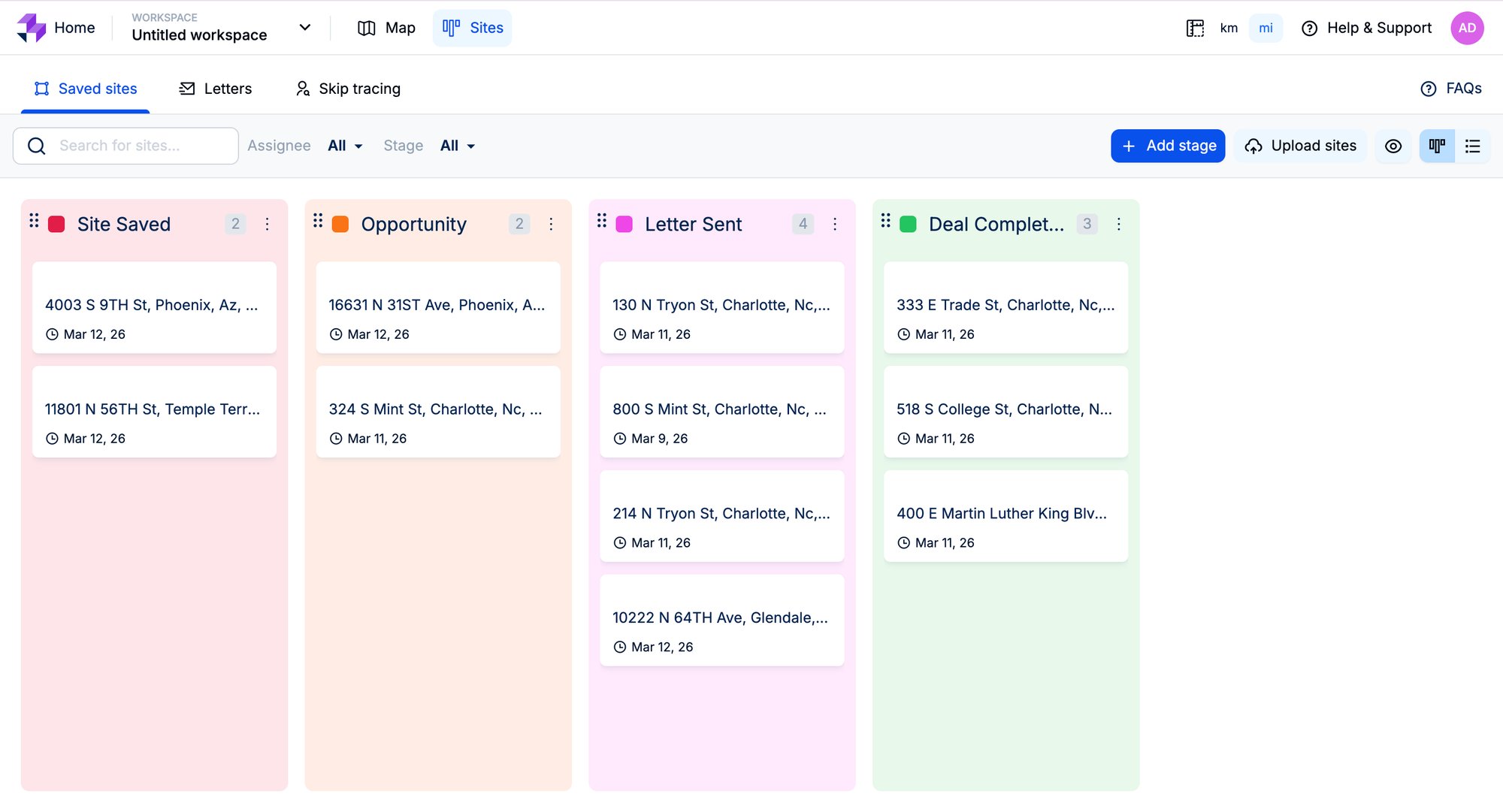Click the app logo next to Home

click(32, 28)
